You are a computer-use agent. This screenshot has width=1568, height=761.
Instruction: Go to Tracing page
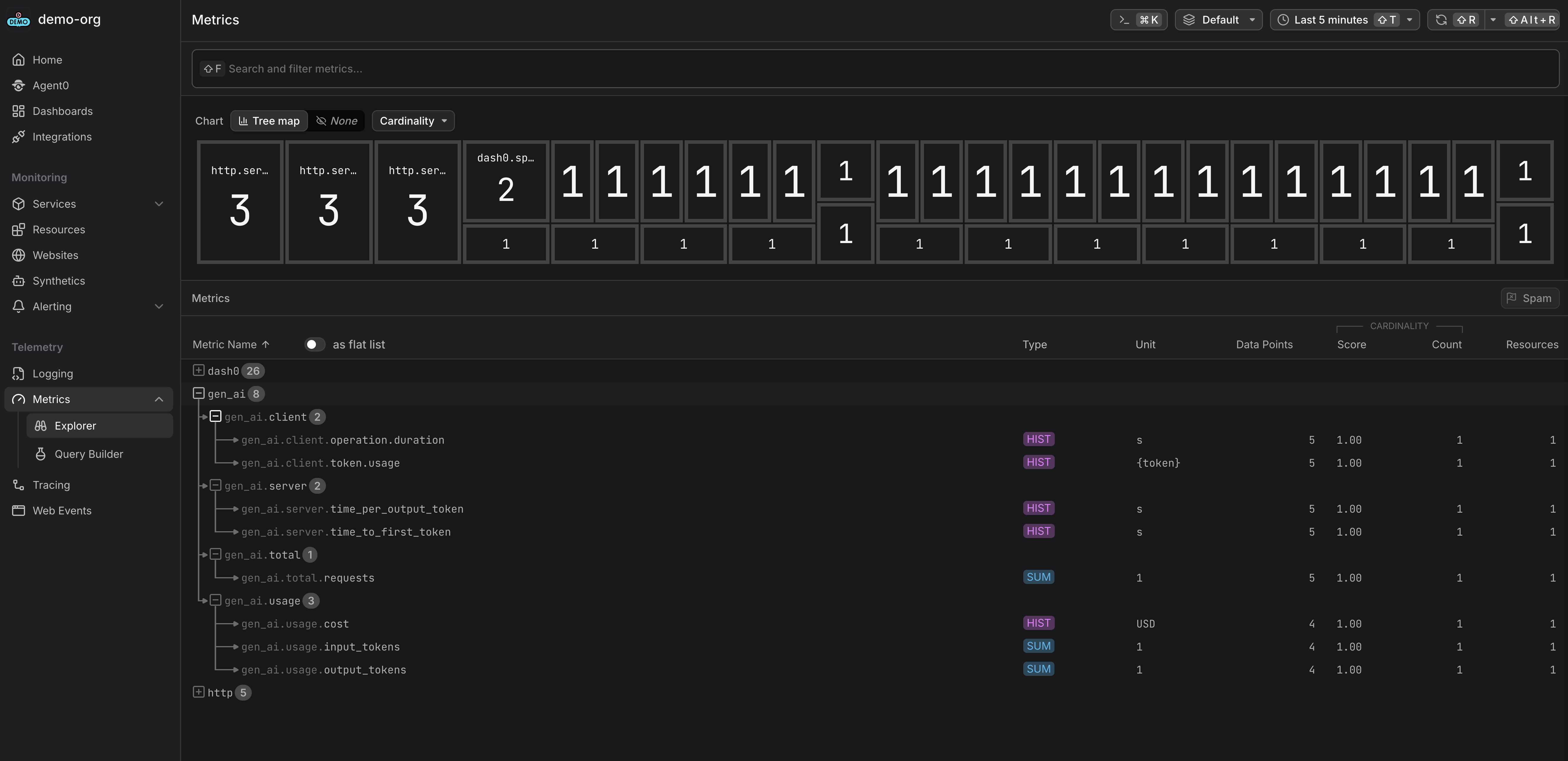pyautogui.click(x=51, y=485)
